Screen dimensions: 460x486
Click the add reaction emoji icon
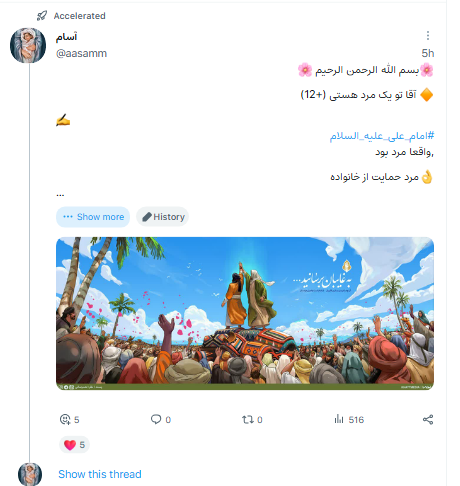point(65,419)
